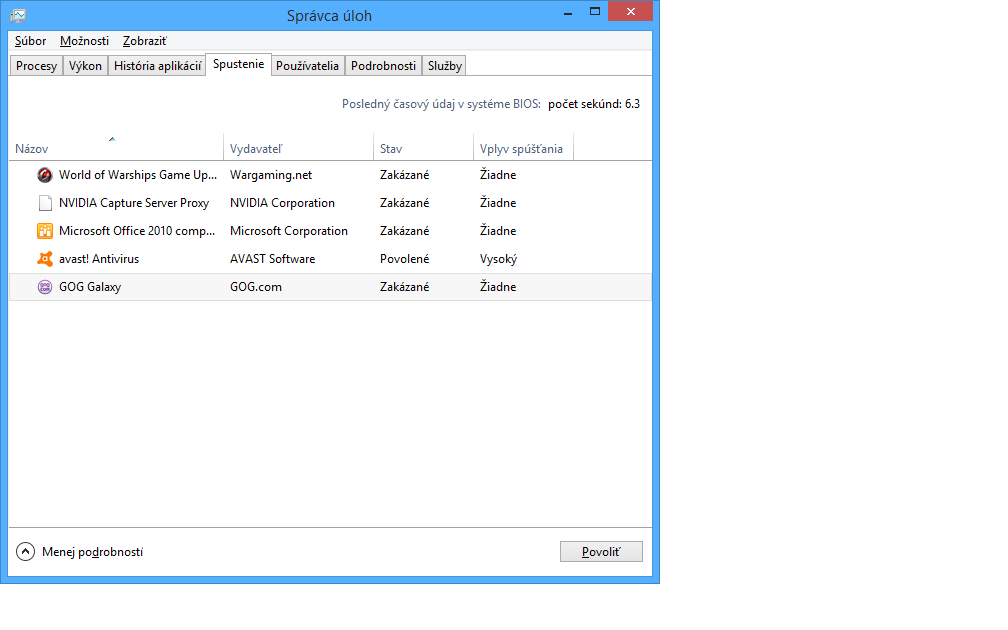
Task: Click the NVIDIA Capture Server Proxy file icon
Action: tap(45, 203)
